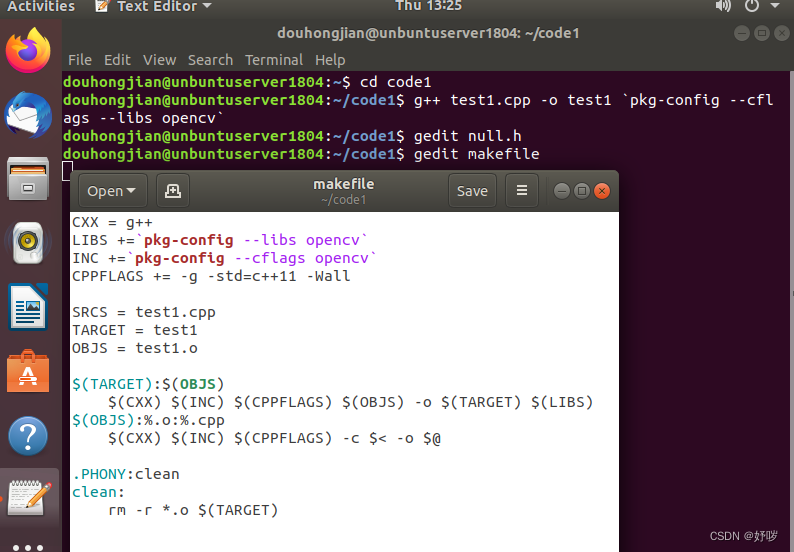Click the 'gedit makefile' terminal command
Viewport: 794px width, 552px height.
(477, 154)
